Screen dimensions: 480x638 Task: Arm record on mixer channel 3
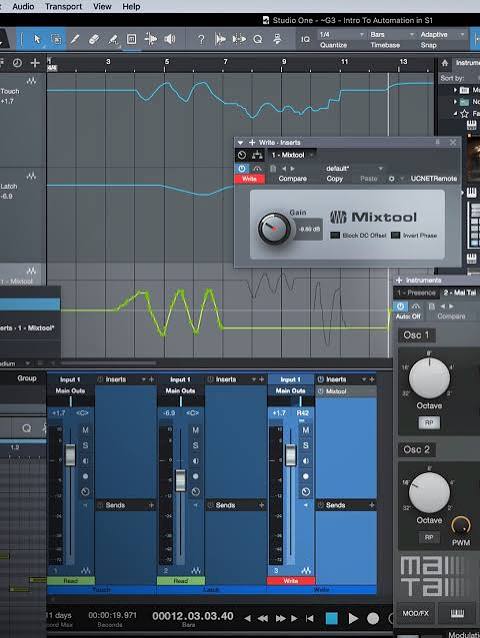tap(306, 476)
